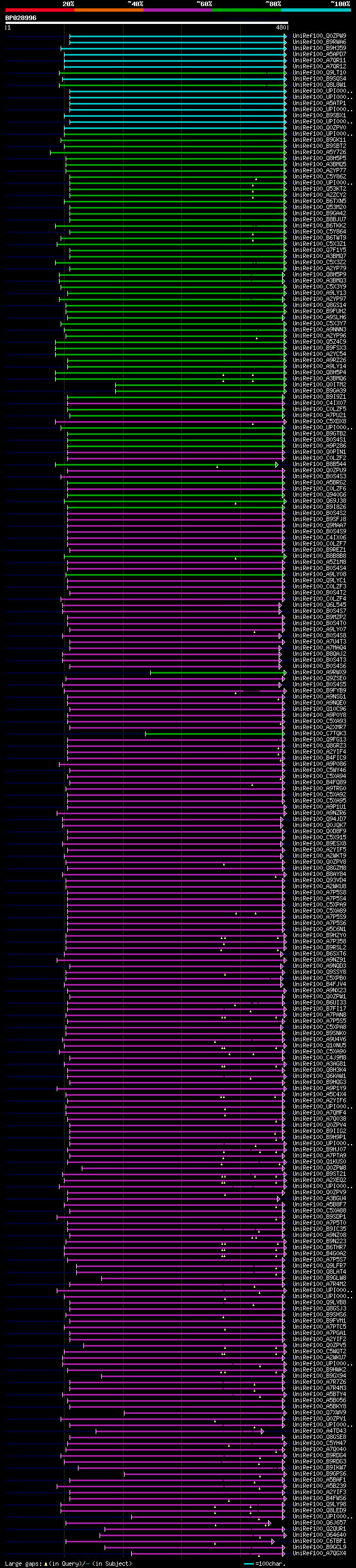
Task: Open hit UniRef100_B9SHS6
Action: click(319, 1315)
